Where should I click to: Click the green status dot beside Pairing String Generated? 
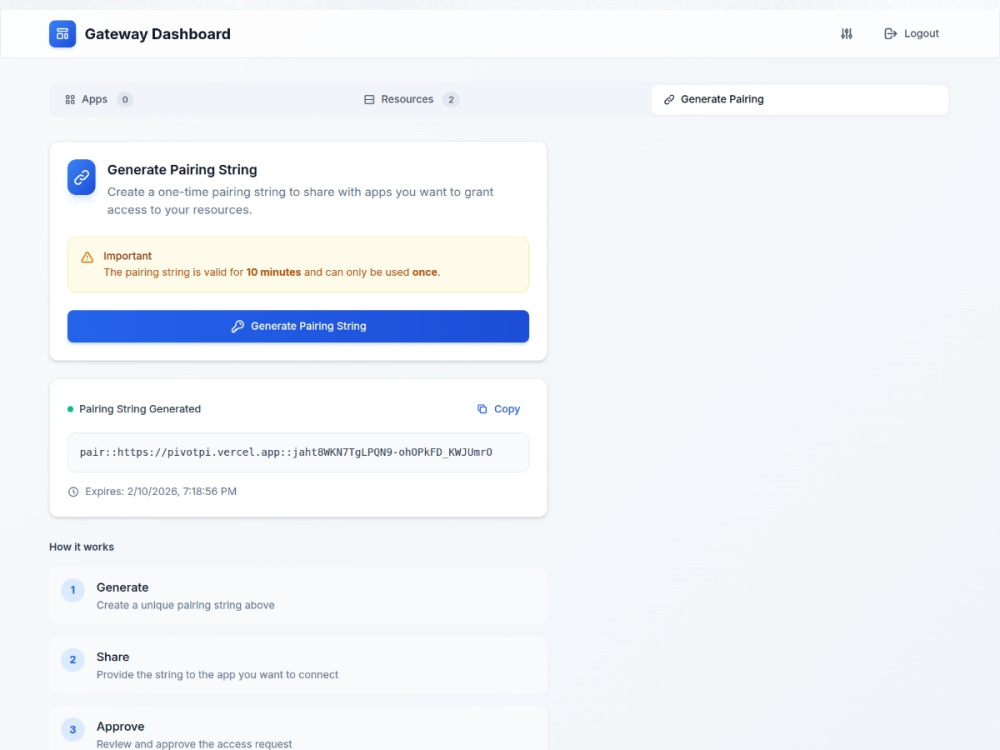point(70,409)
